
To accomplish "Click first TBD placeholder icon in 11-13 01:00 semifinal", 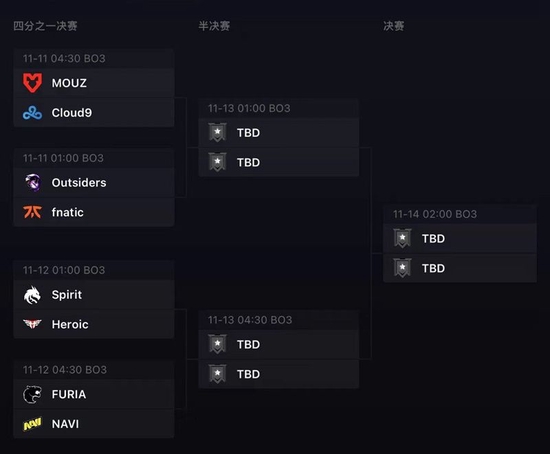I will (x=217, y=133).
